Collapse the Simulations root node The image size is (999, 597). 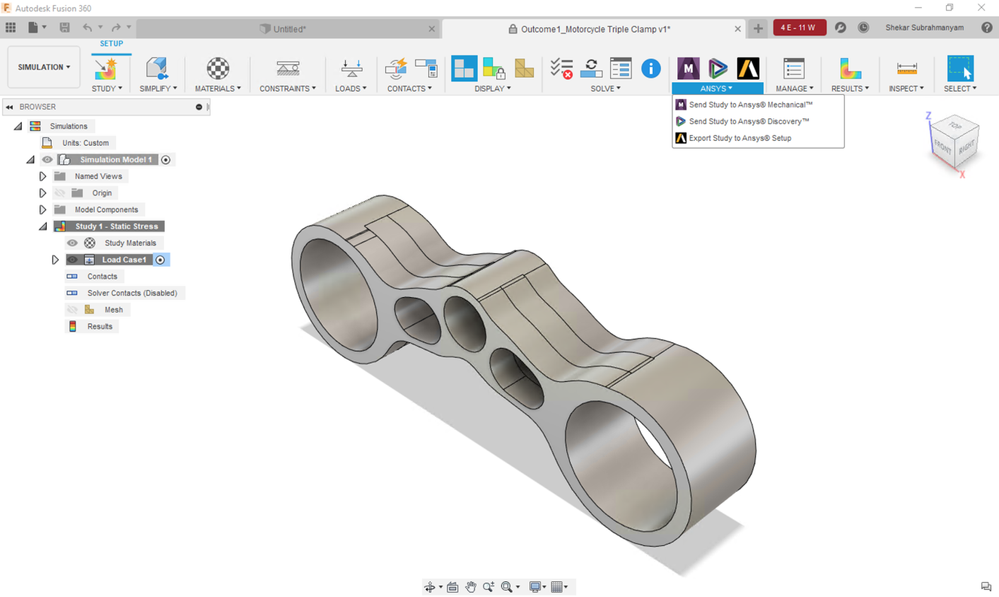(x=18, y=126)
